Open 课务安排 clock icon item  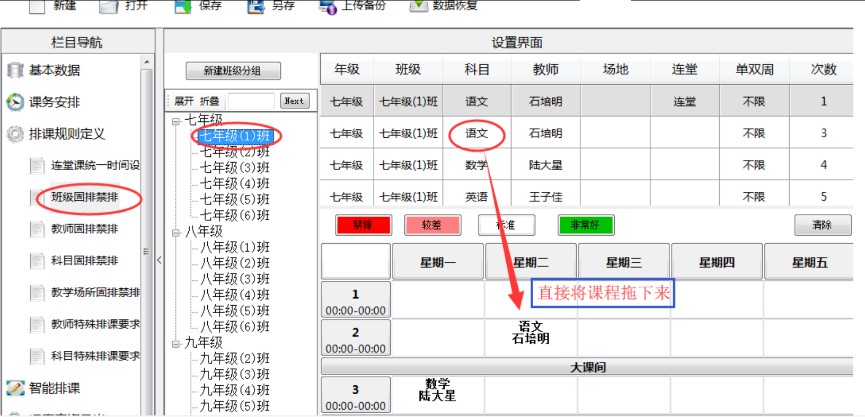point(55,102)
